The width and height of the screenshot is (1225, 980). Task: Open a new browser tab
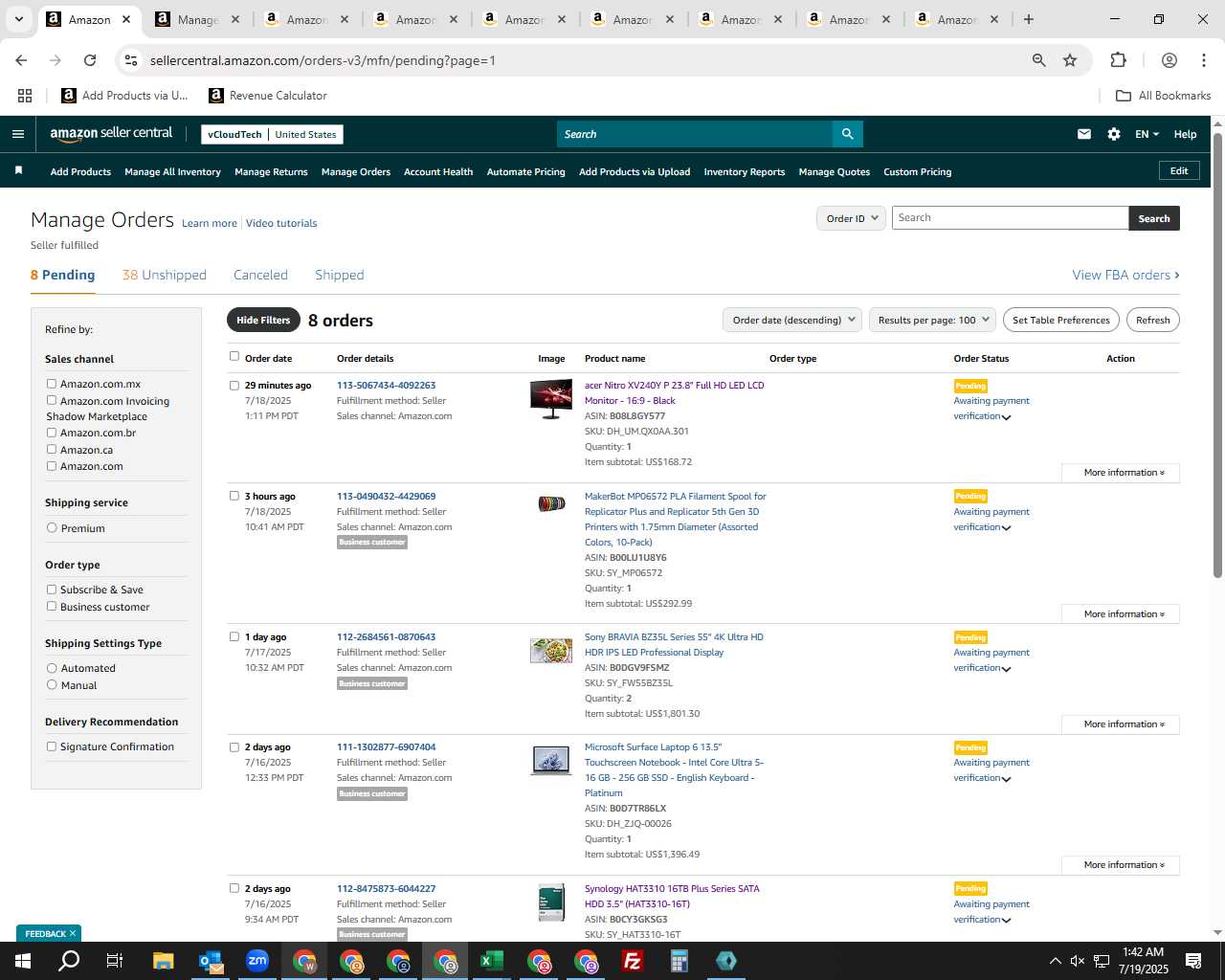pos(1029,19)
